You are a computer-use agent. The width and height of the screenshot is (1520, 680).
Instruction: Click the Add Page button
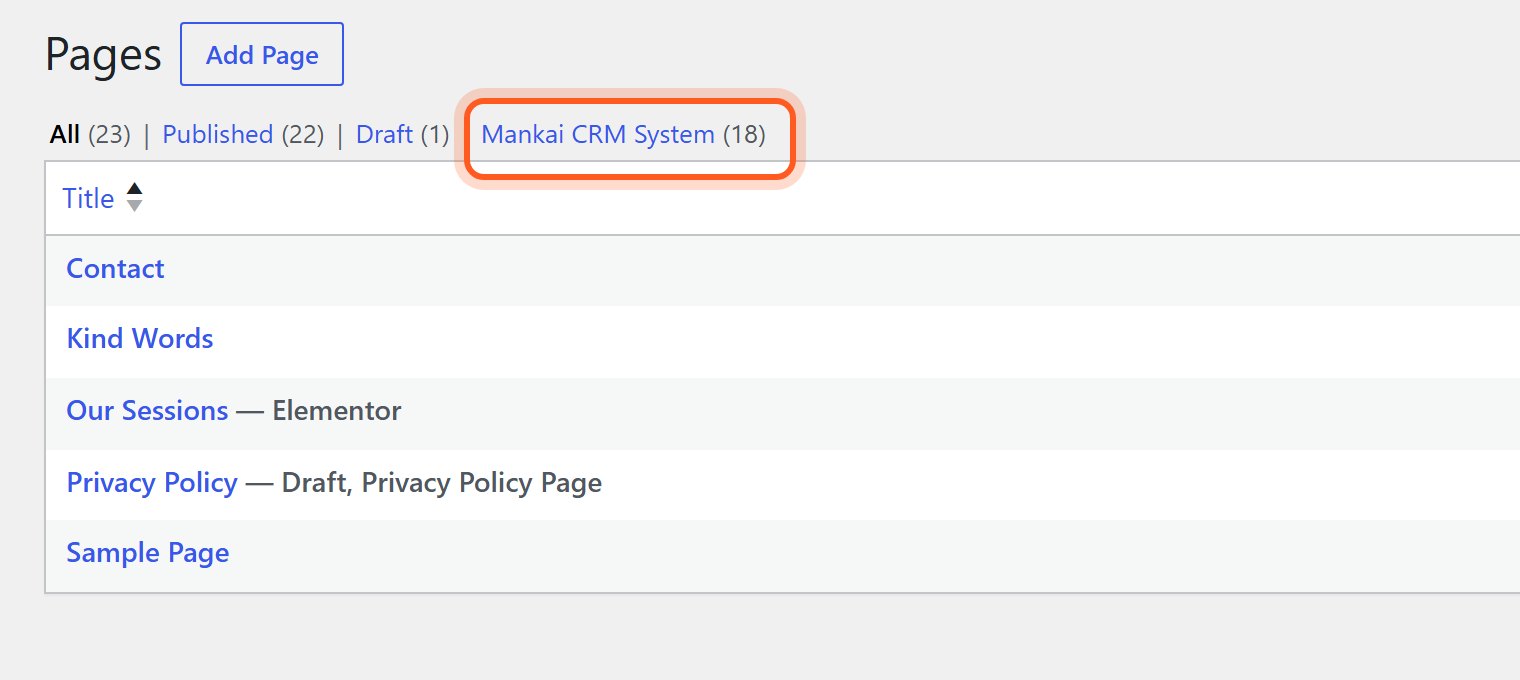(262, 54)
